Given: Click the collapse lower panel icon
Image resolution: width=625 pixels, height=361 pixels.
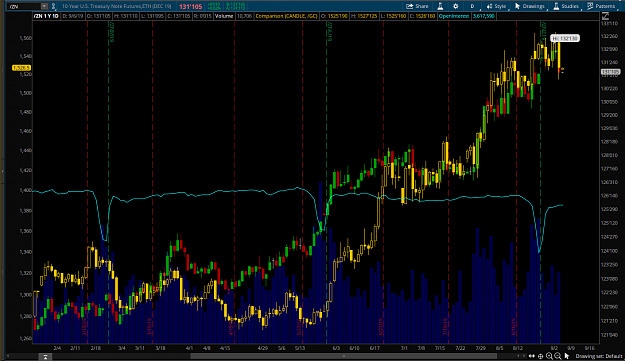Looking at the screenshot, I should tap(45, 357).
